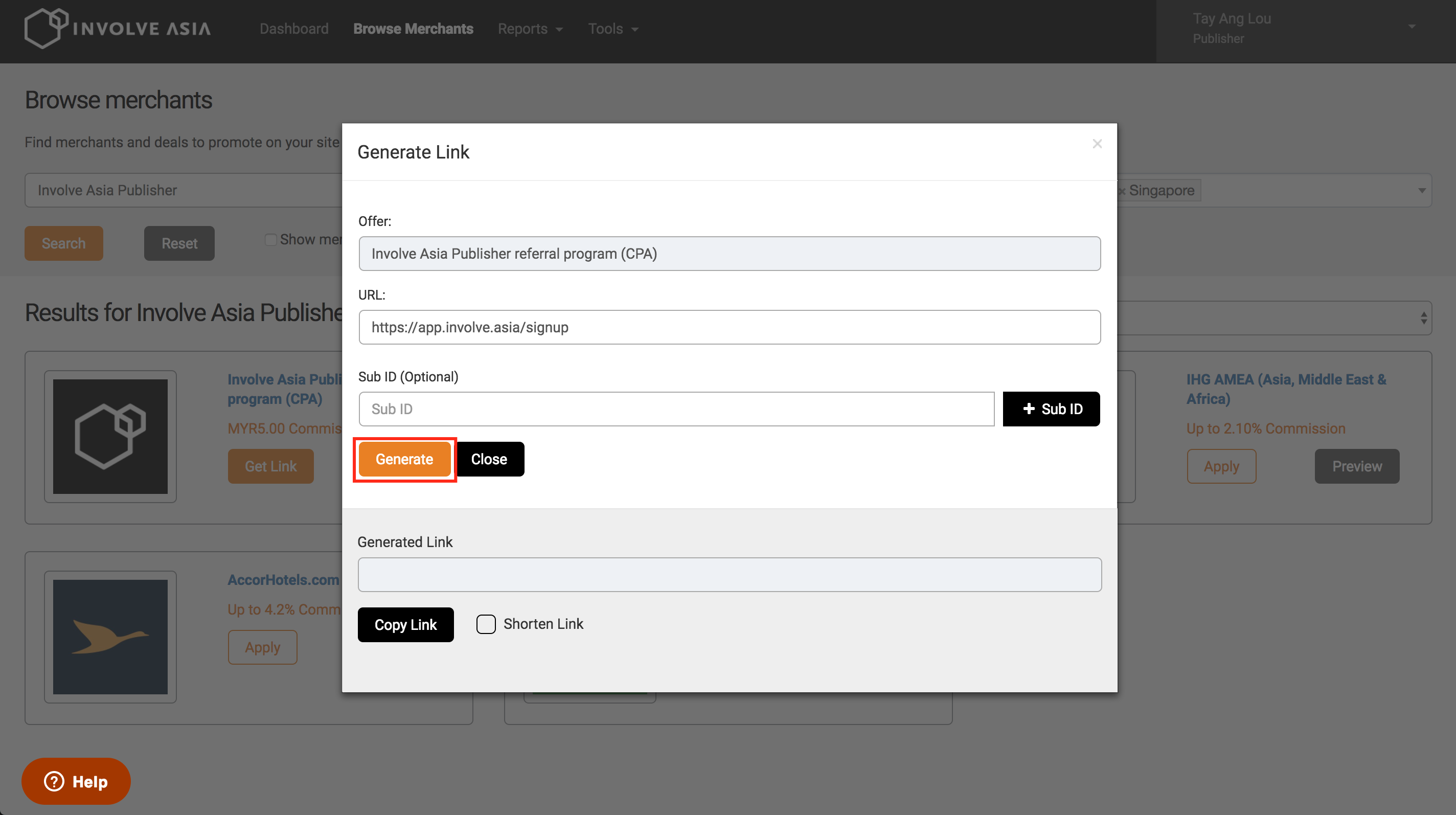Click the orange Search button
1456x815 pixels.
[x=63, y=243]
